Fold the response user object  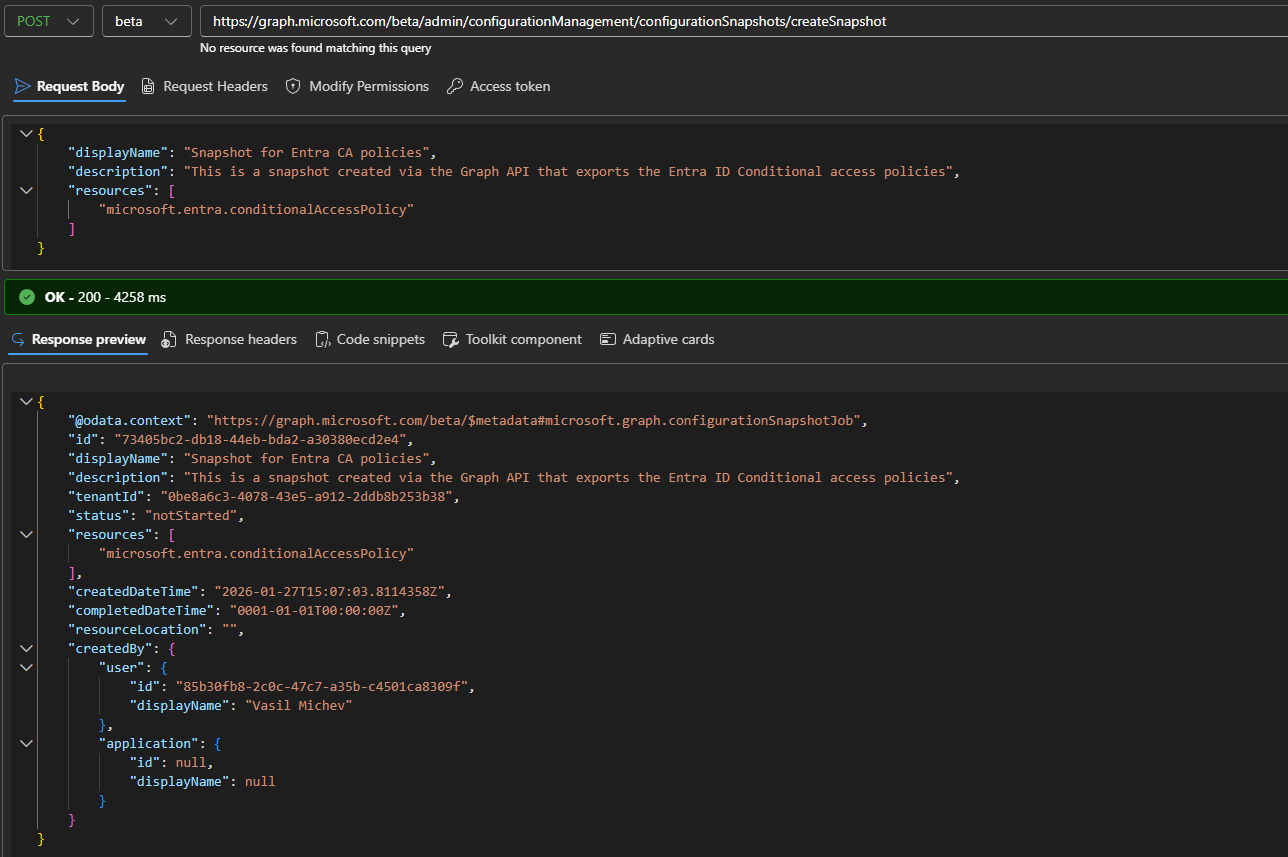[x=26, y=668]
